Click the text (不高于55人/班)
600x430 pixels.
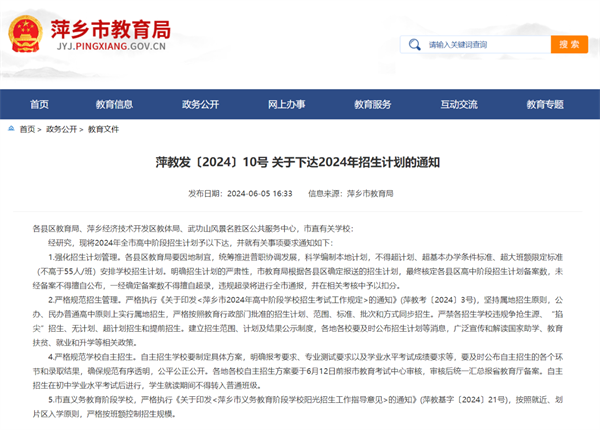click(x=66, y=271)
